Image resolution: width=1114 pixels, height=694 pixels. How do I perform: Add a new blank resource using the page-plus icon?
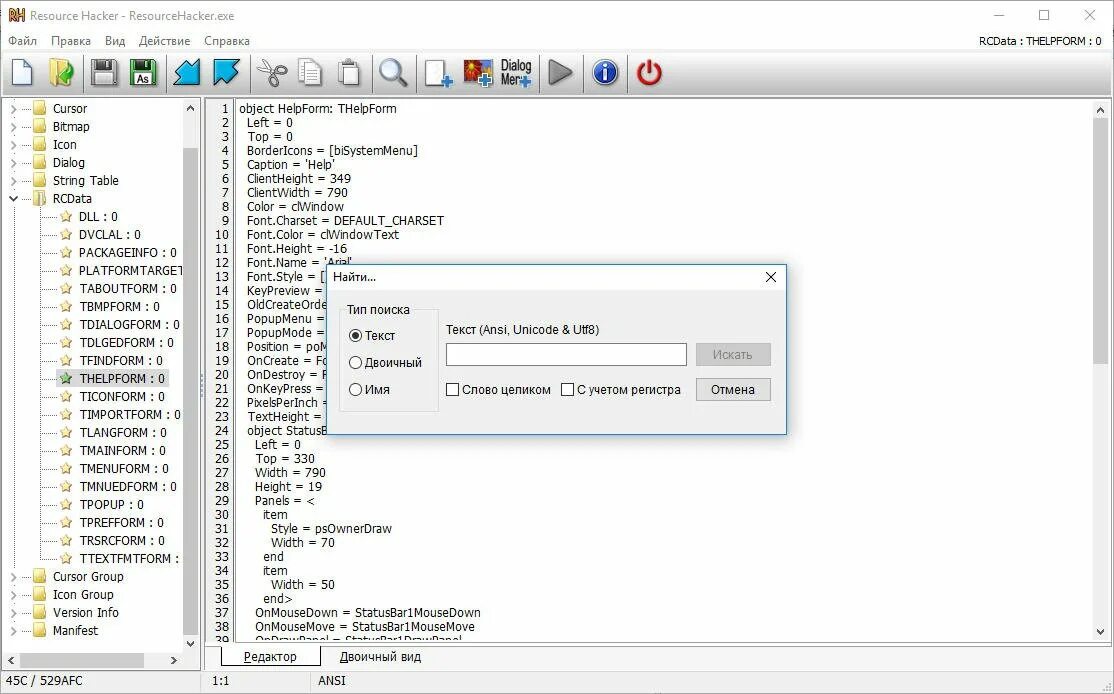(438, 72)
